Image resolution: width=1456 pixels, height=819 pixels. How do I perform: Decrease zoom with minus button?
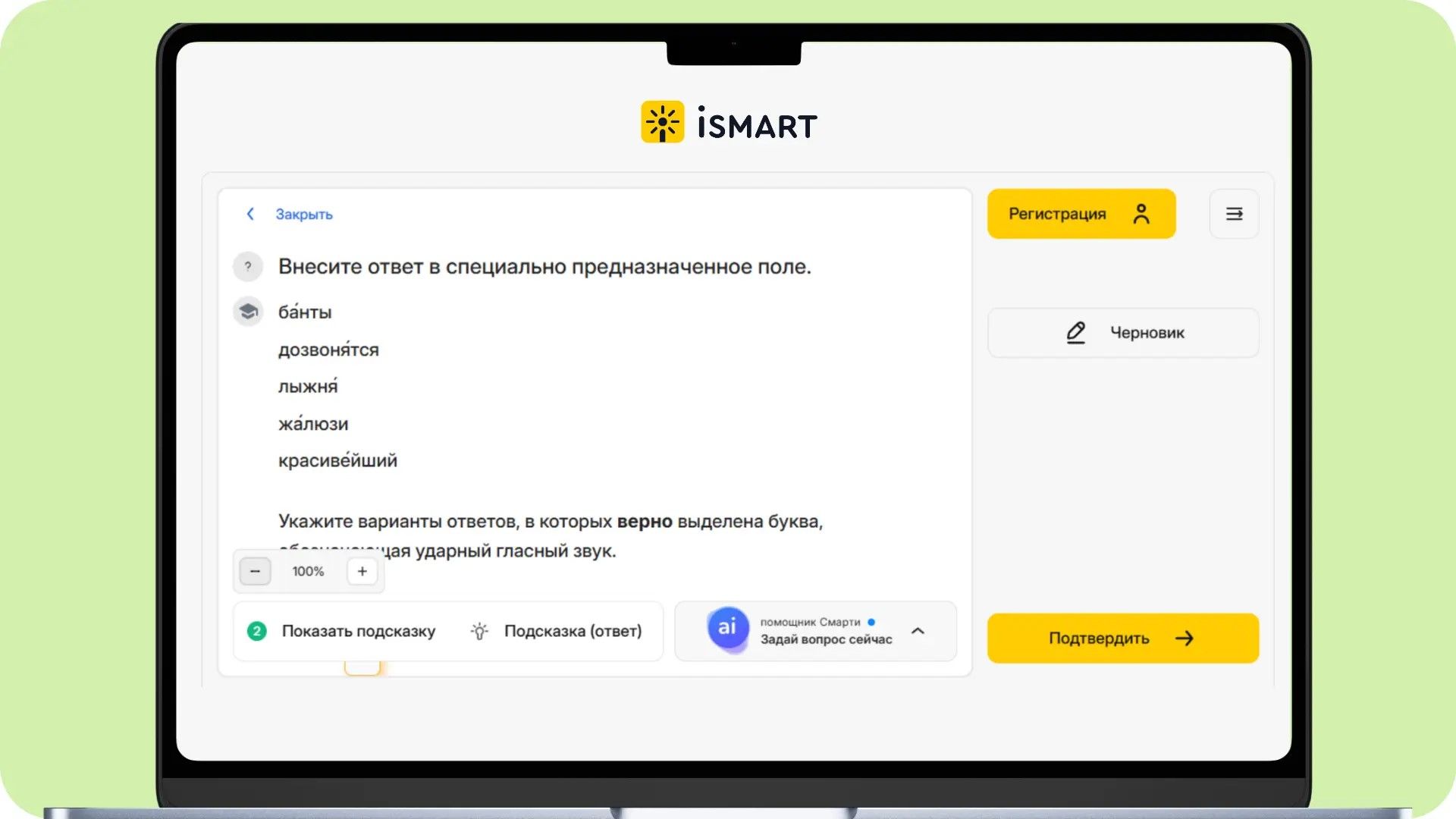(255, 571)
